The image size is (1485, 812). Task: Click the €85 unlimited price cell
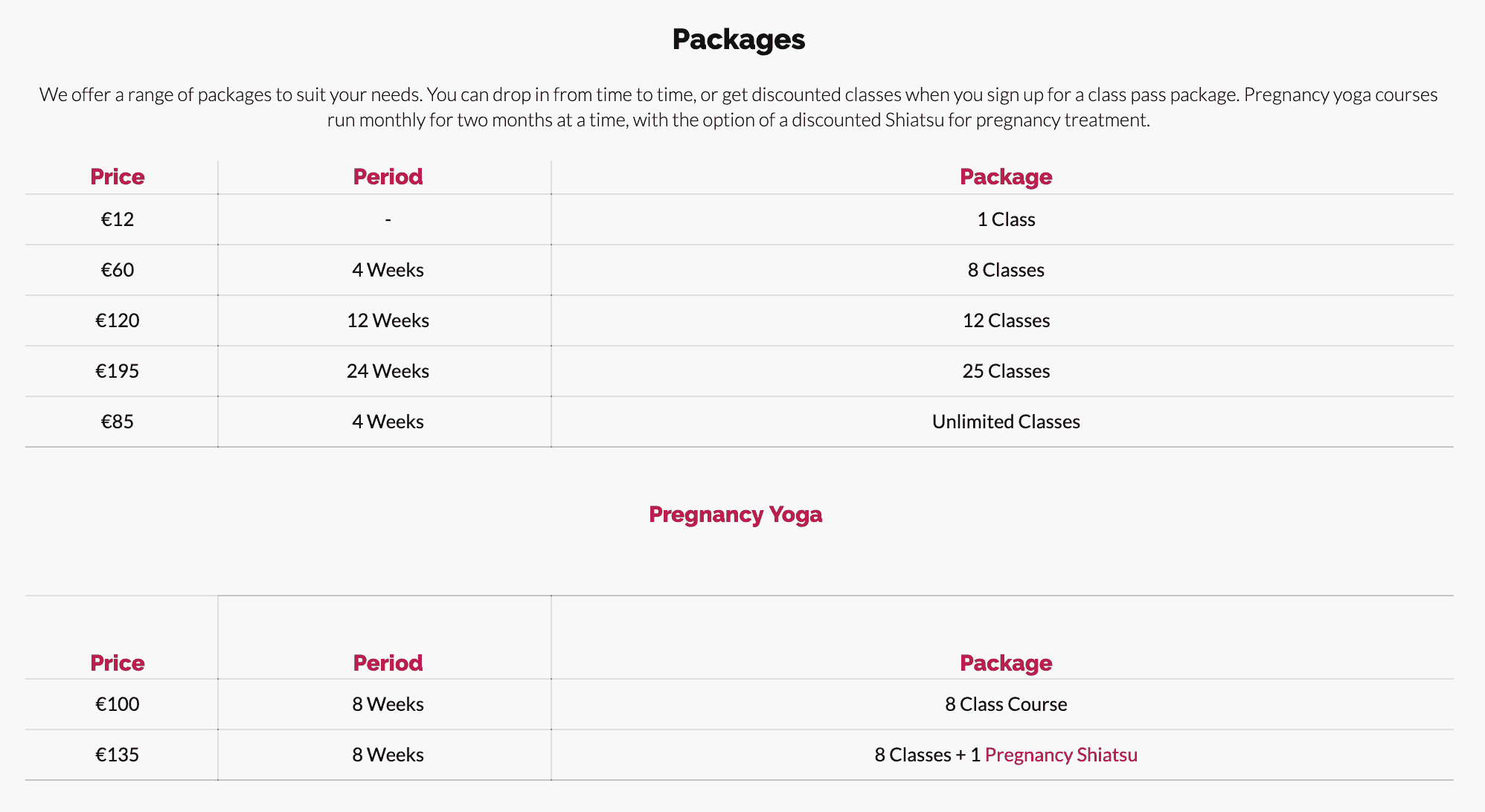[118, 422]
